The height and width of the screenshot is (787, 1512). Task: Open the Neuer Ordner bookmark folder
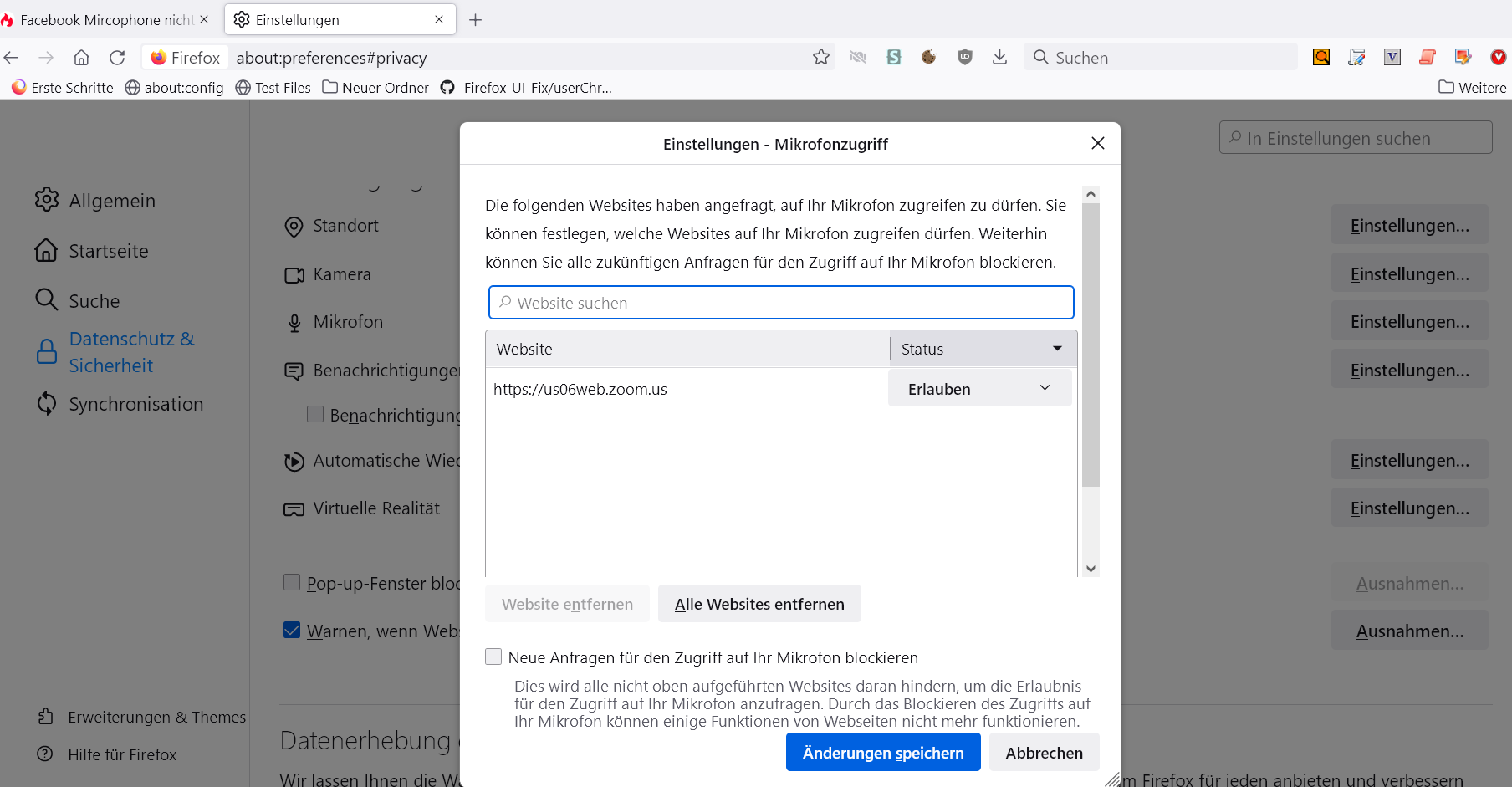(x=375, y=87)
